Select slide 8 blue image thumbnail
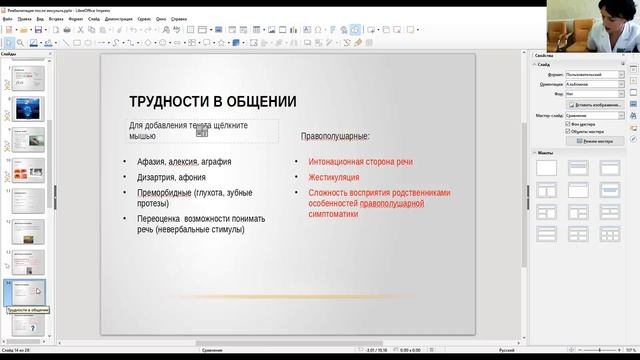The image size is (640, 360). (x=28, y=109)
